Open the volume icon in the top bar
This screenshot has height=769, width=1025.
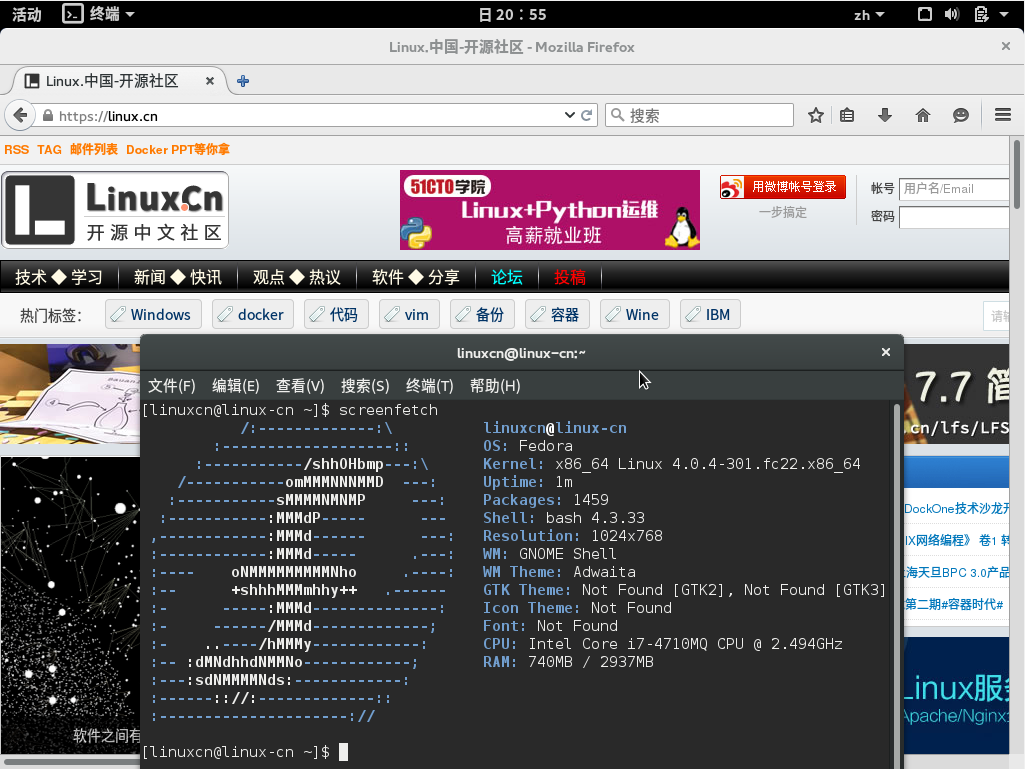pyautogui.click(x=952, y=14)
